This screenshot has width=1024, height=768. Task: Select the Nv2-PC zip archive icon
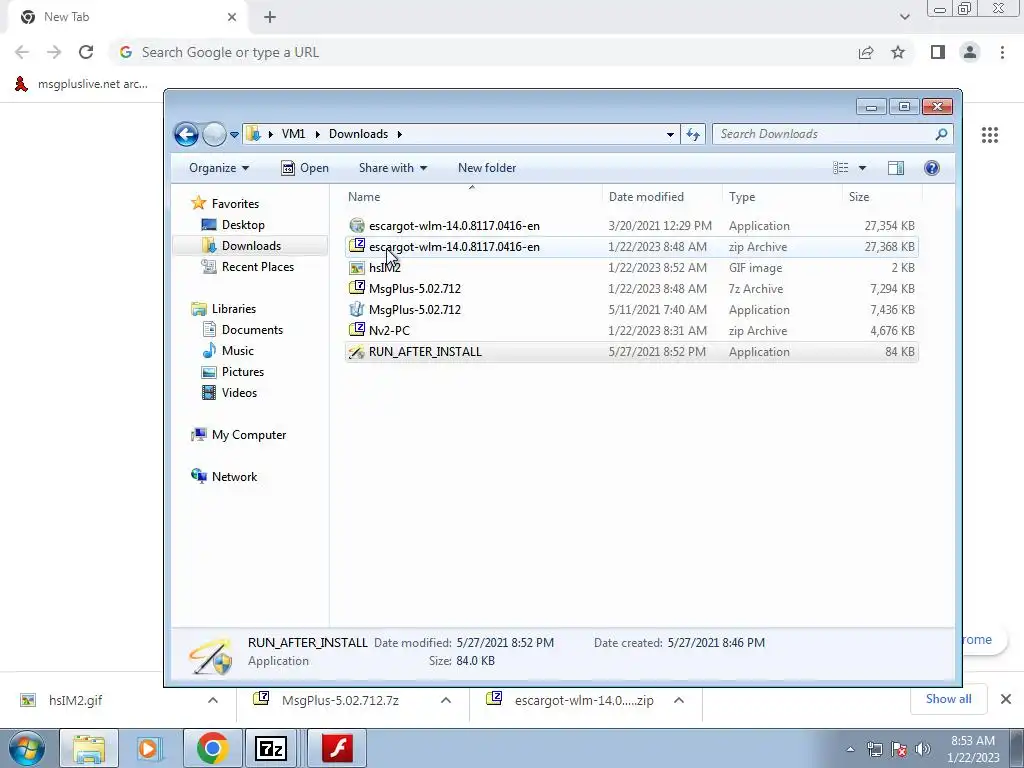tap(357, 330)
